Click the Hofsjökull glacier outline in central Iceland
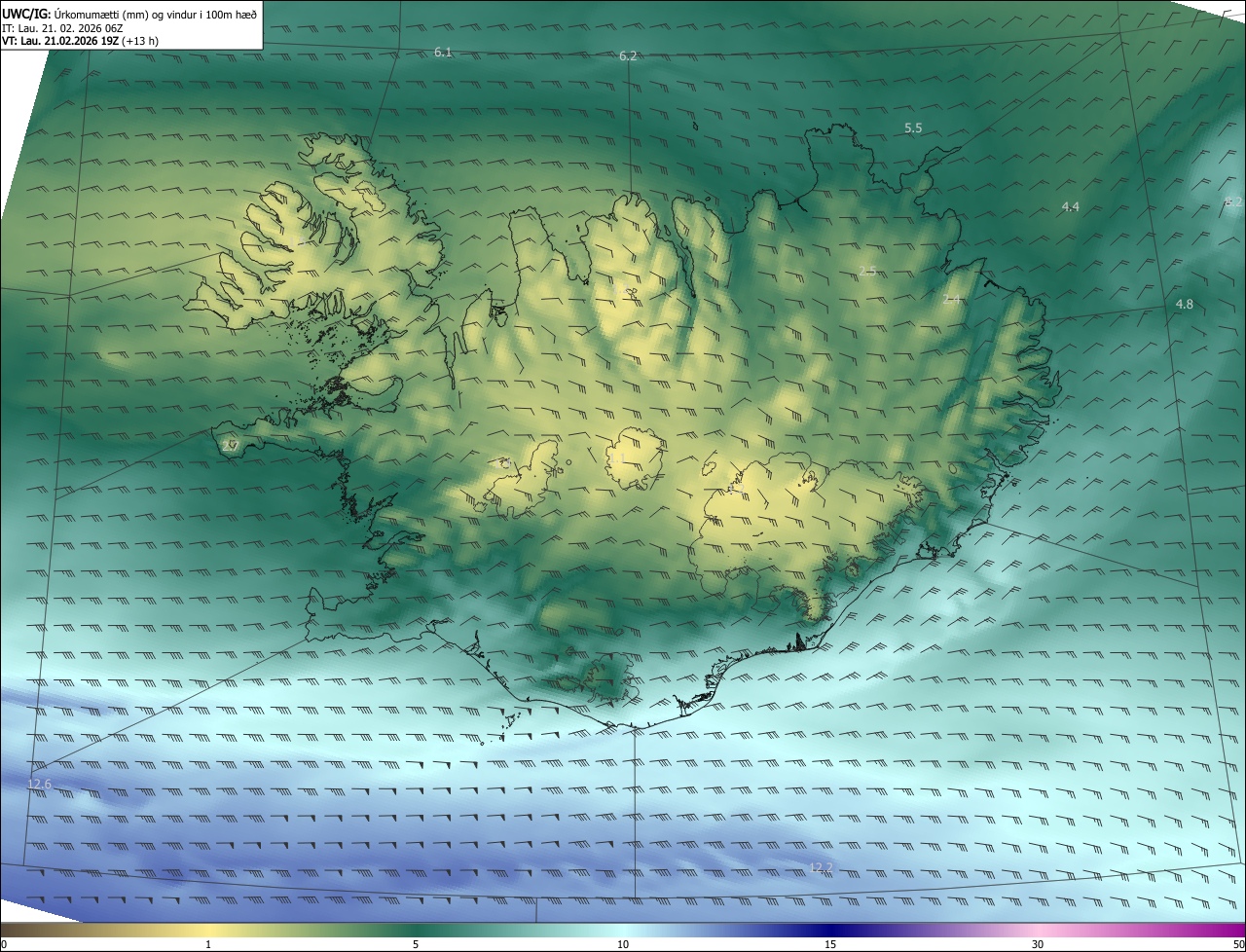Screen dimensions: 1246x952 pos(635,458)
